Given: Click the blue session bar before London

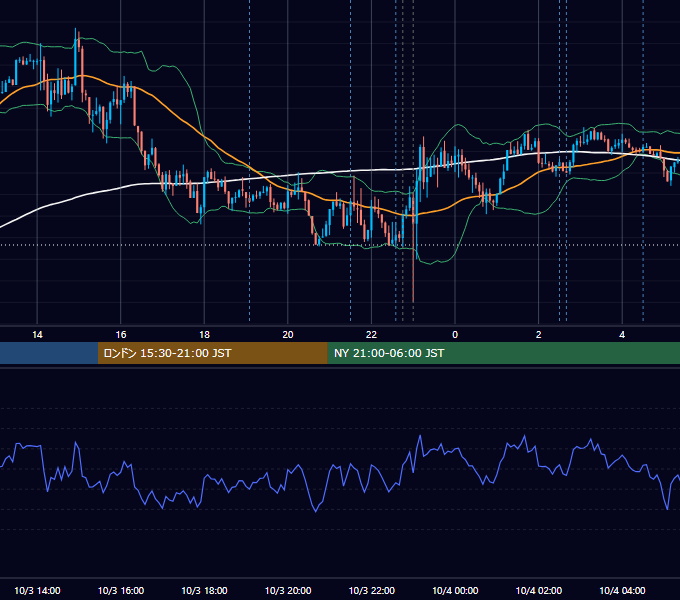Looking at the screenshot, I should [x=49, y=353].
